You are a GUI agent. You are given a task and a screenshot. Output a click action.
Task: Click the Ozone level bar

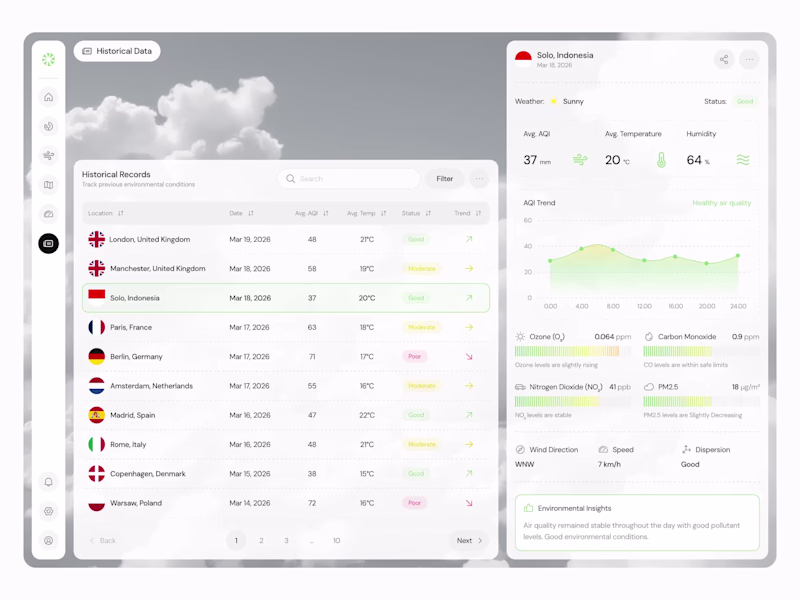coord(573,351)
